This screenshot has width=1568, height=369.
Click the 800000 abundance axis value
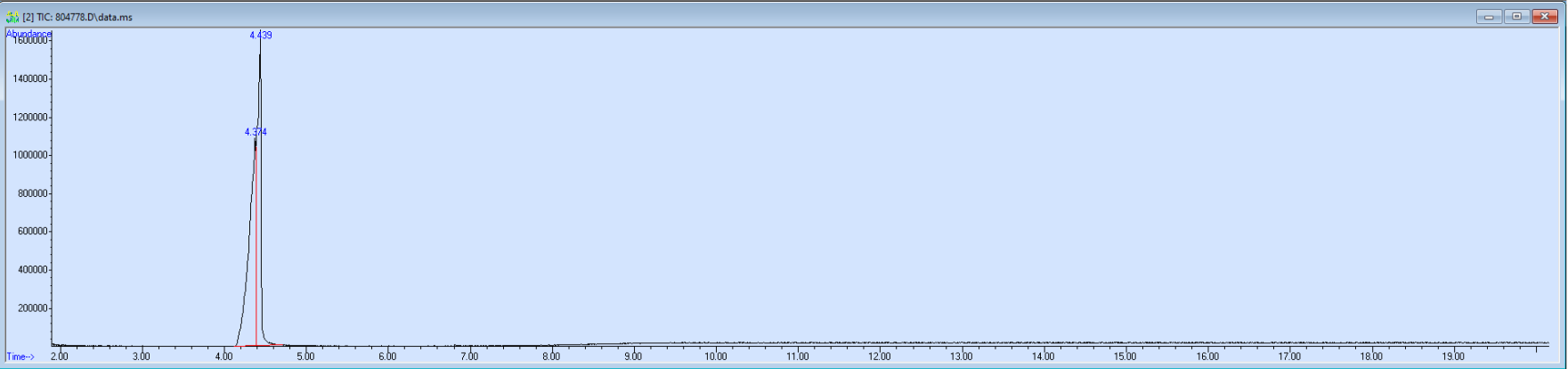pyautogui.click(x=33, y=194)
